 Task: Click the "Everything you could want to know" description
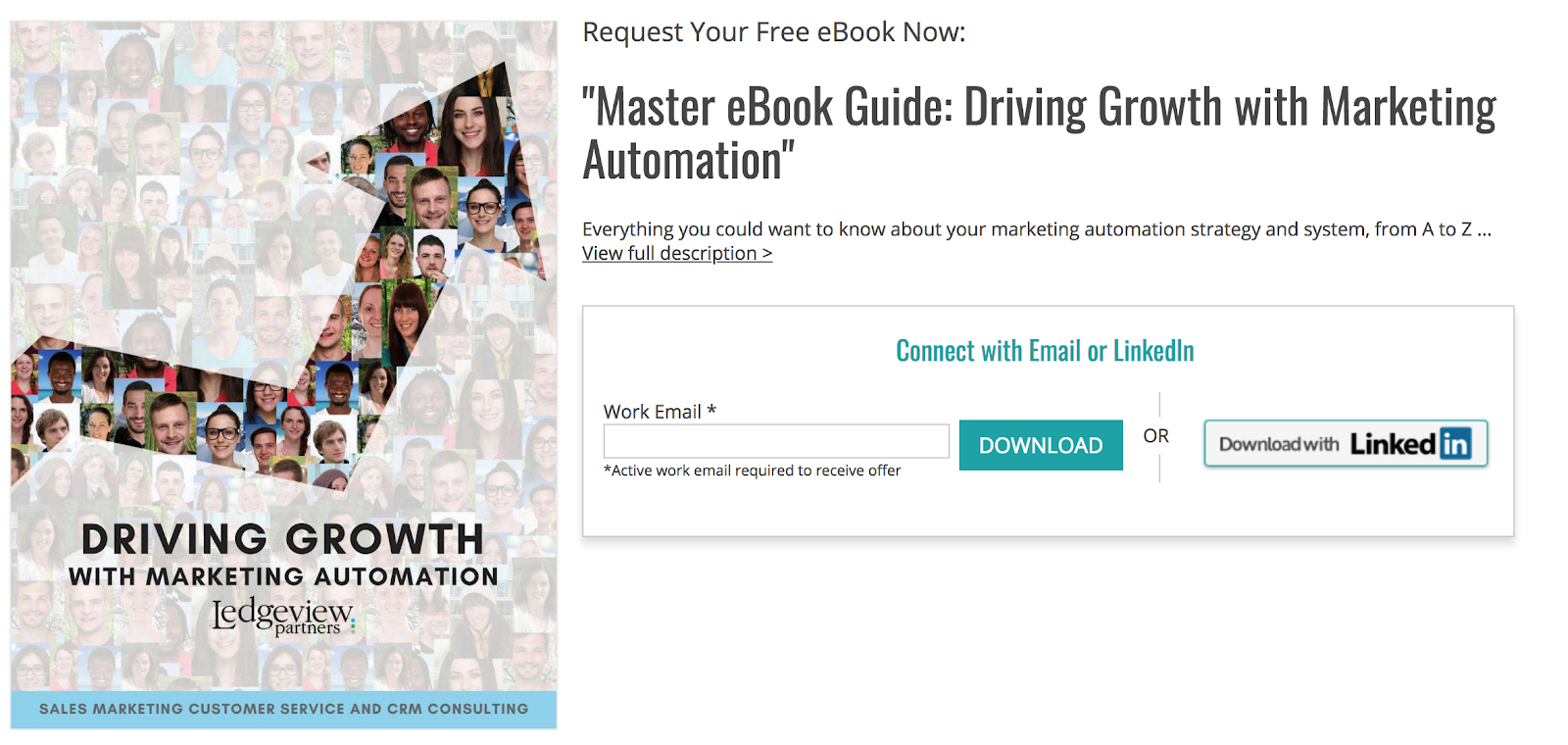1037,229
